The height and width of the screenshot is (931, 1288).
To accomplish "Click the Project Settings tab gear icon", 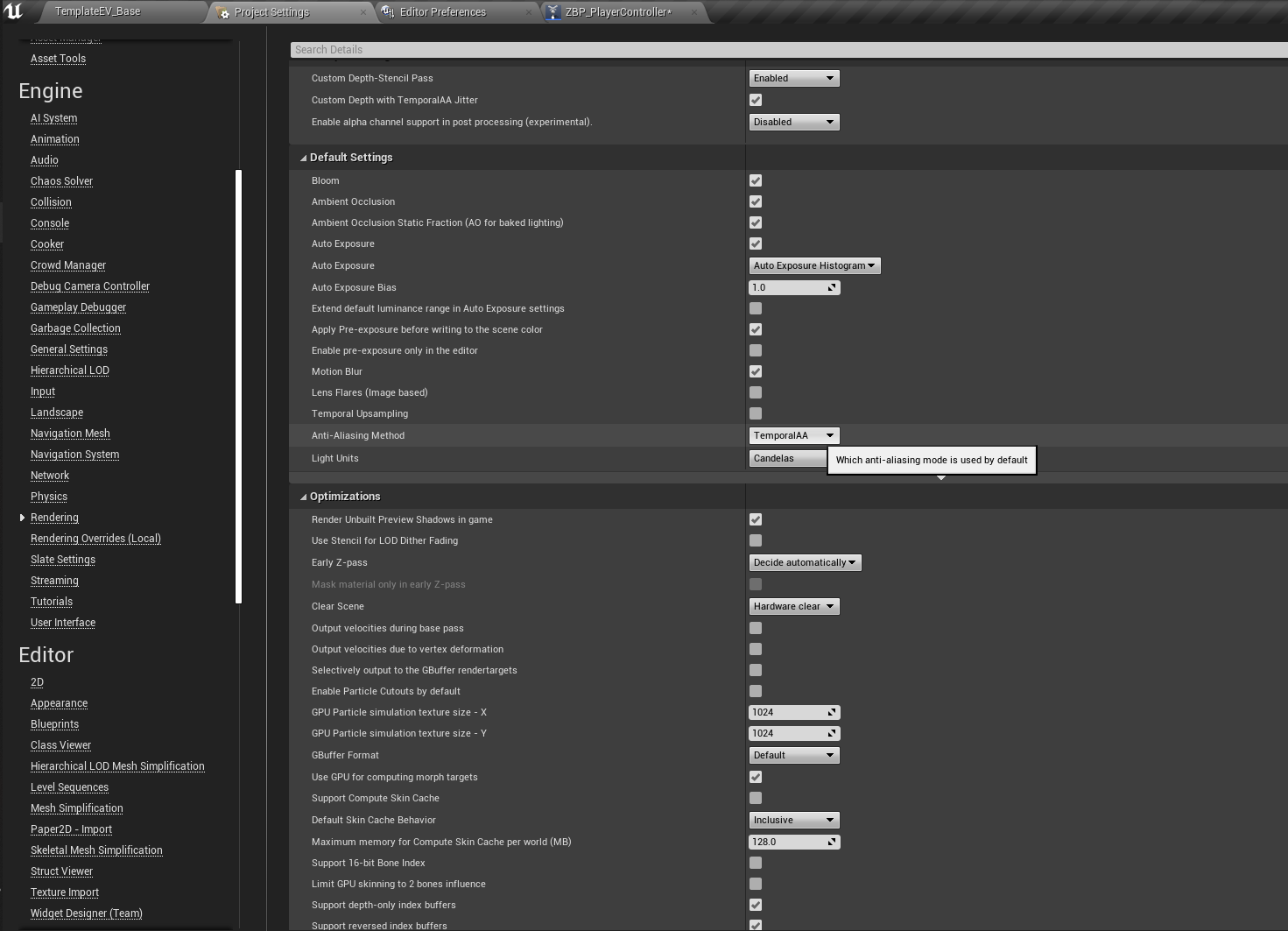I will [222, 12].
